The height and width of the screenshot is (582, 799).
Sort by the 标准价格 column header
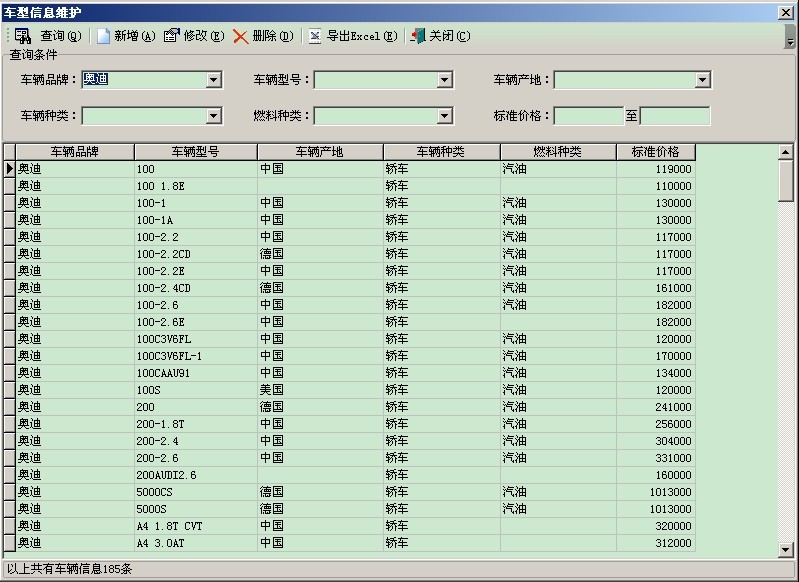656,152
